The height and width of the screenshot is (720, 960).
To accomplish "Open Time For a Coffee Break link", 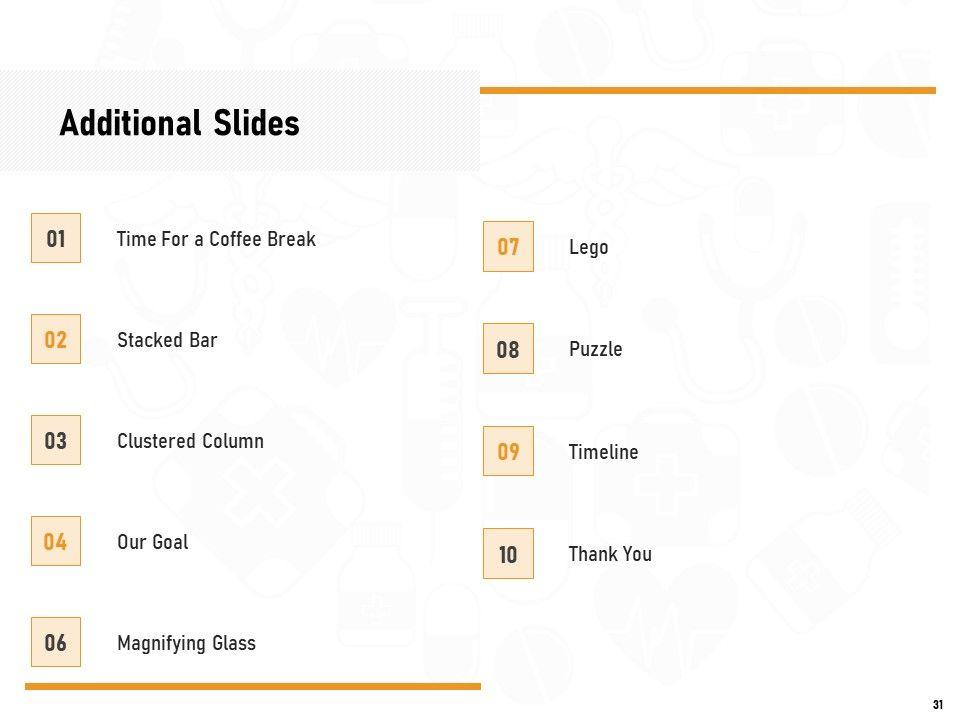I will 216,239.
